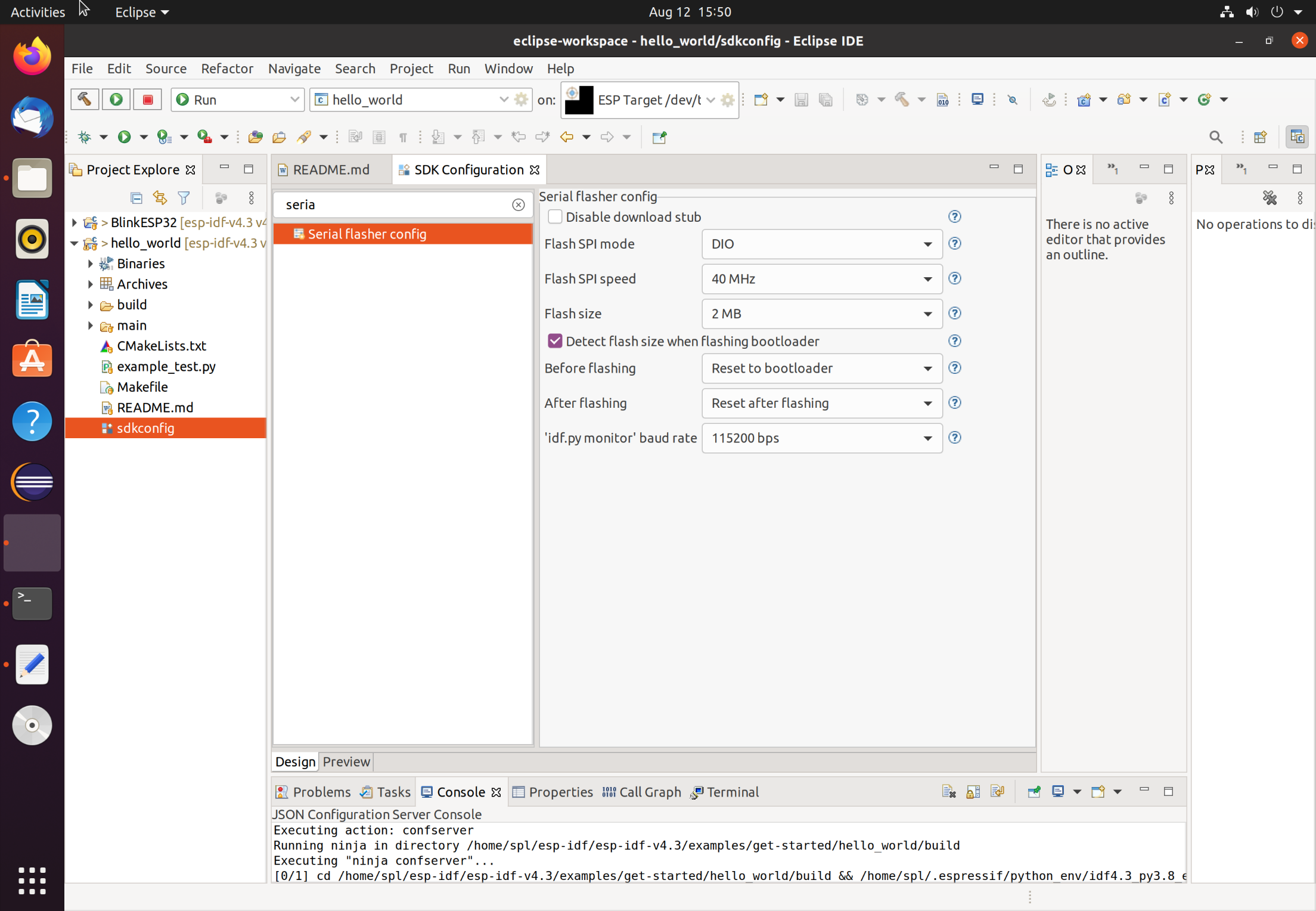Collapse all in Project Explorer toolbar
The width and height of the screenshot is (1316, 911).
click(136, 197)
